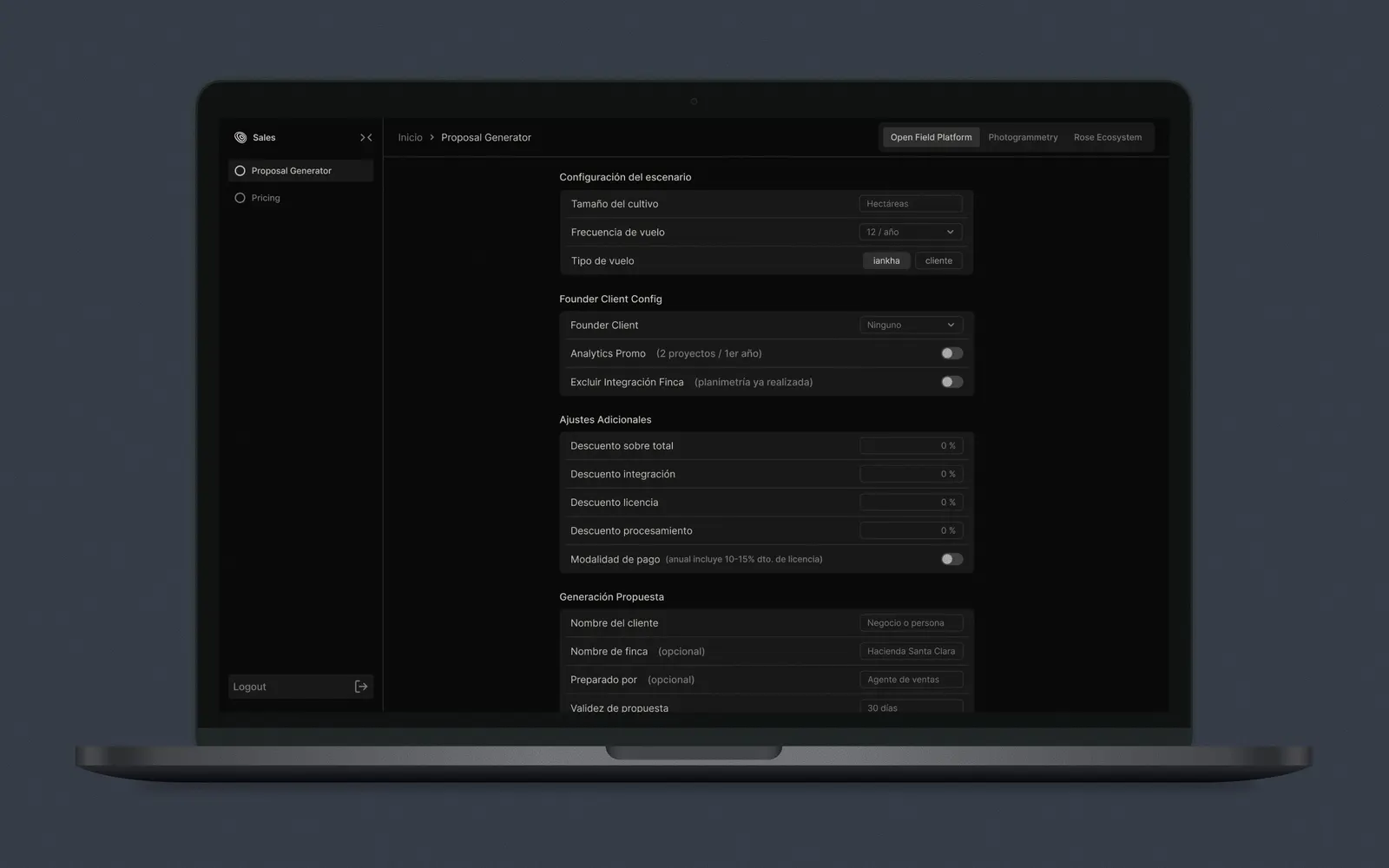The image size is (1389, 868).
Task: Toggle the Modalidad de pago switch
Action: 952,559
